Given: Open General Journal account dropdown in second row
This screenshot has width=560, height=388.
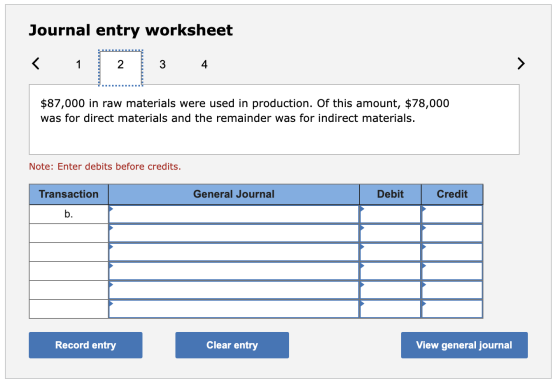Looking at the screenshot, I should (x=234, y=233).
